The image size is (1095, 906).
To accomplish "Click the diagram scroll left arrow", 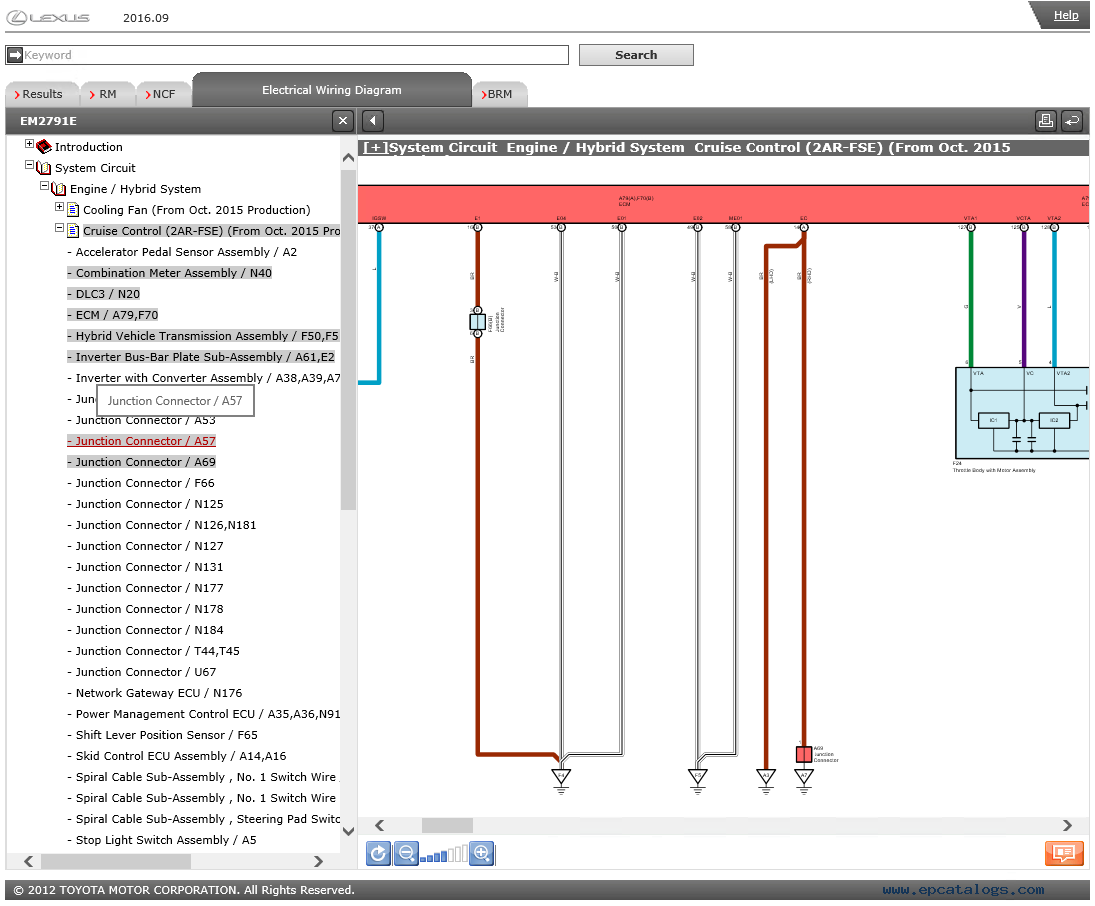I will tap(379, 825).
